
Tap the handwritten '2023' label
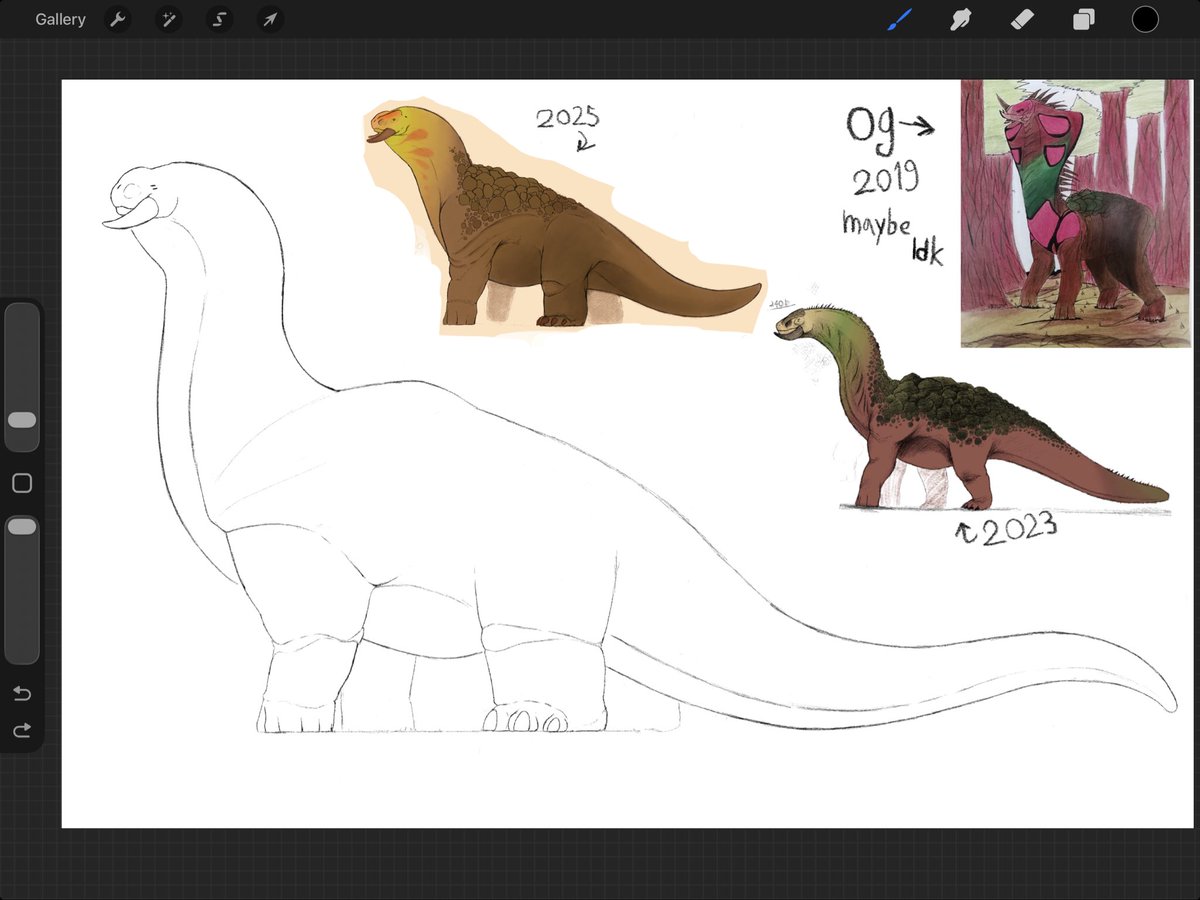pyautogui.click(x=1018, y=530)
